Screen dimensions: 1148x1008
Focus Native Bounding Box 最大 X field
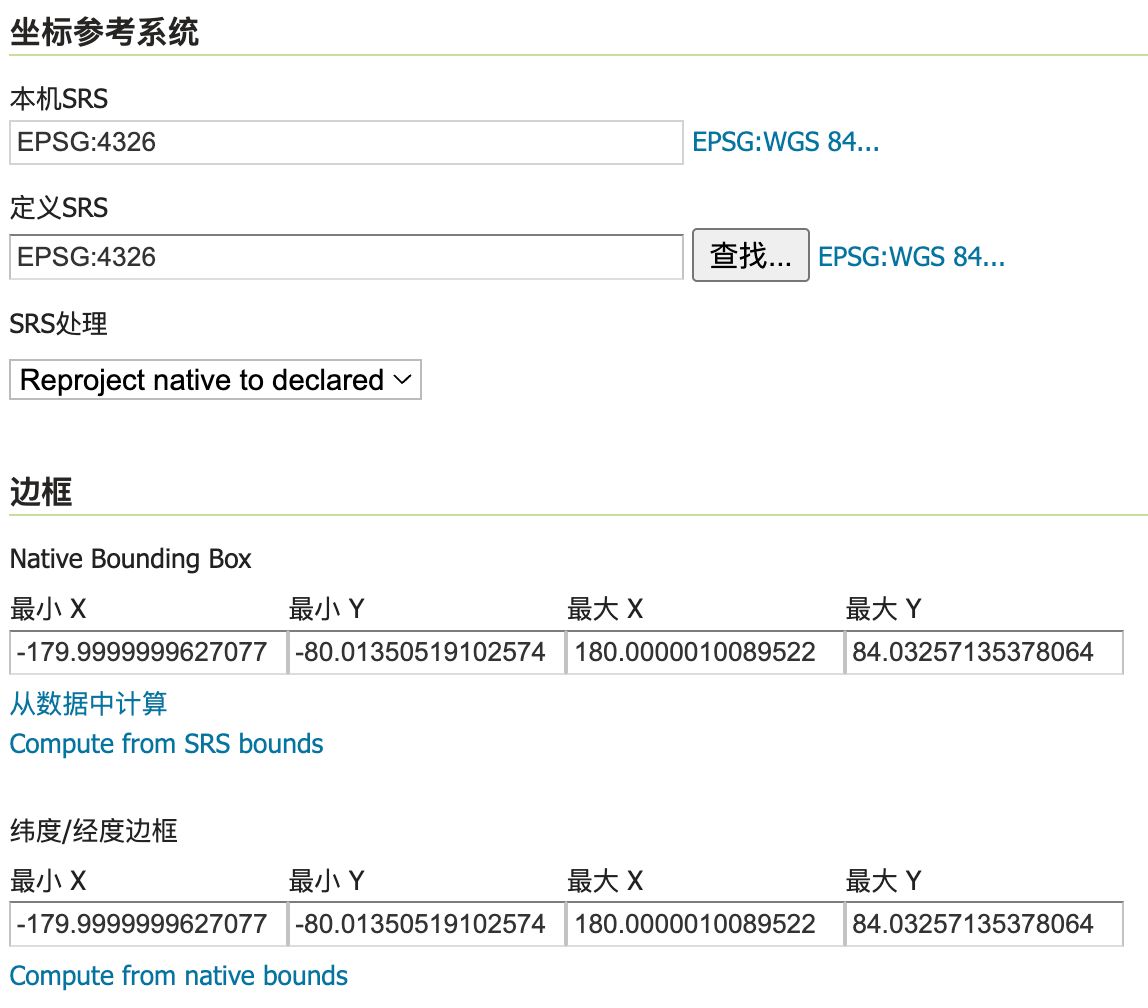(705, 653)
